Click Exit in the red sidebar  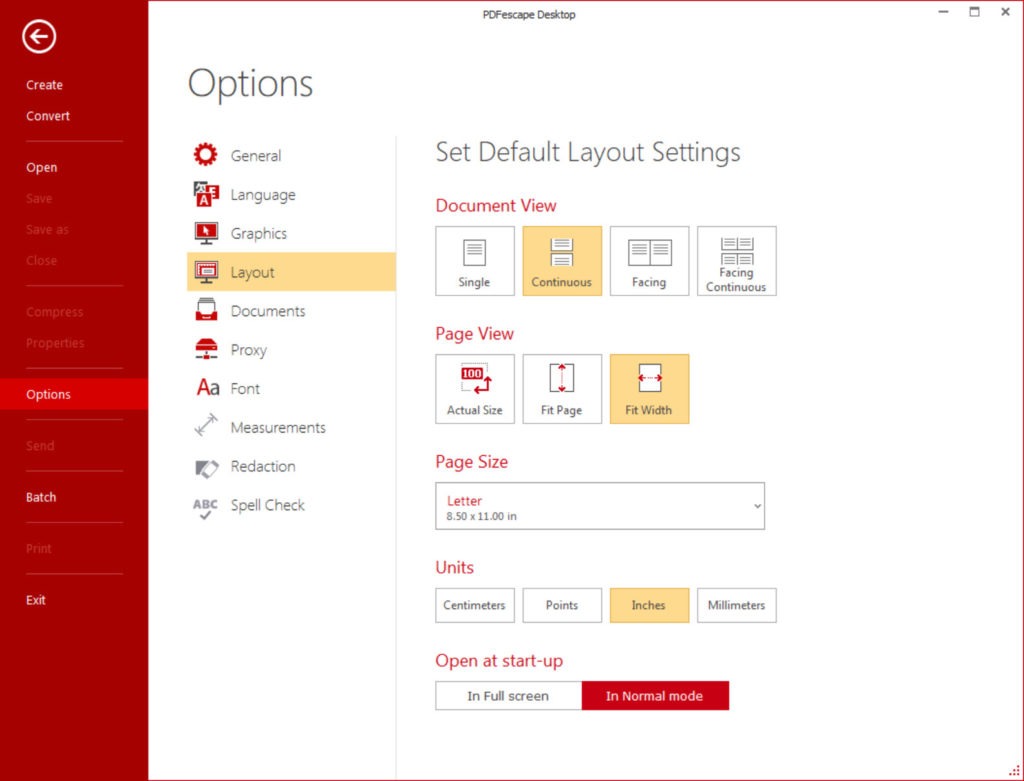(x=36, y=600)
